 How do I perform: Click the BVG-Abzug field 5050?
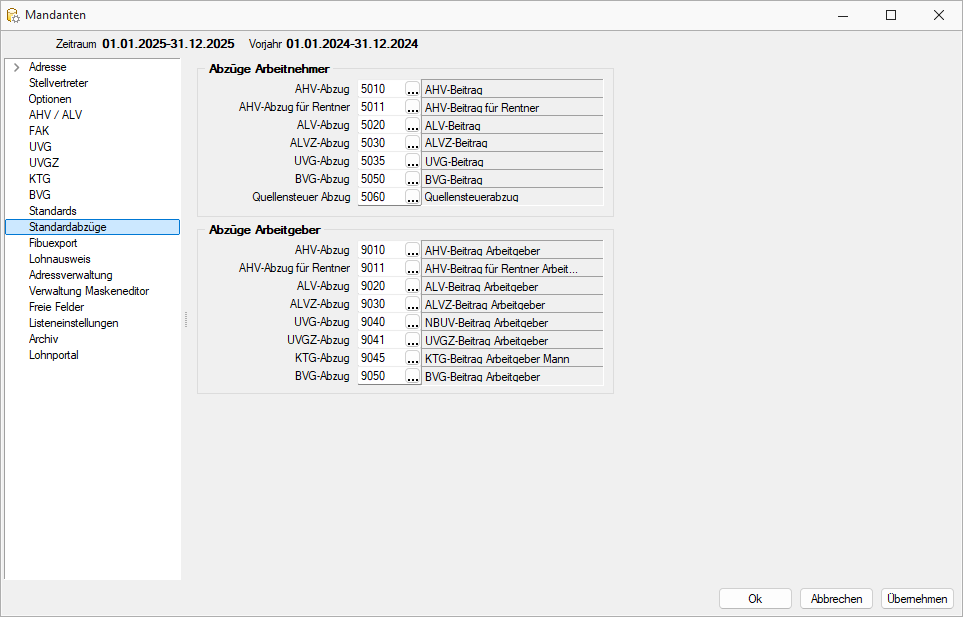coord(381,179)
